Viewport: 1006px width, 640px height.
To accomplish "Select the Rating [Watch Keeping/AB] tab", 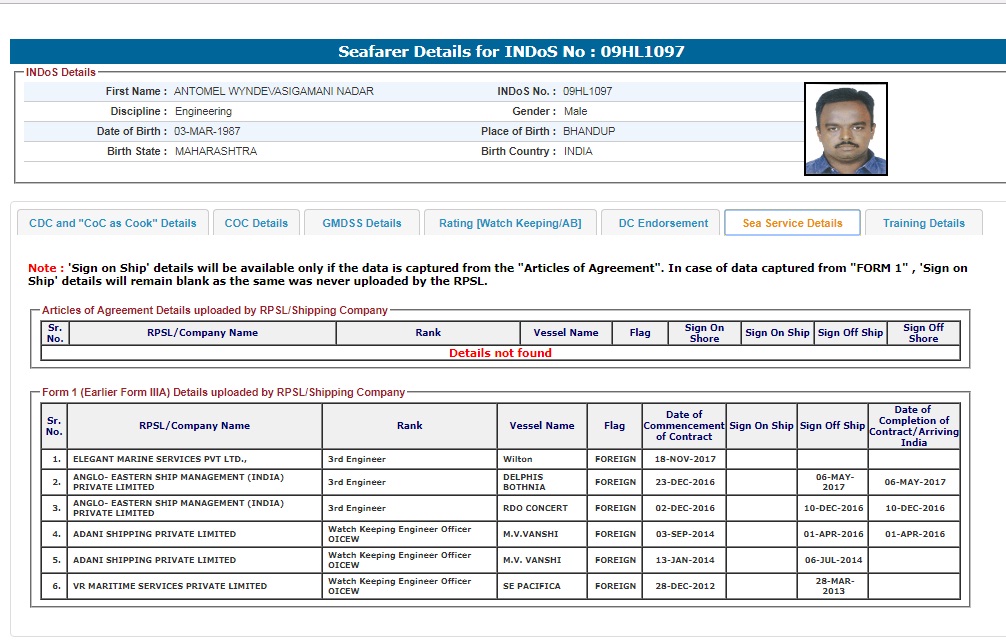I will tap(510, 223).
